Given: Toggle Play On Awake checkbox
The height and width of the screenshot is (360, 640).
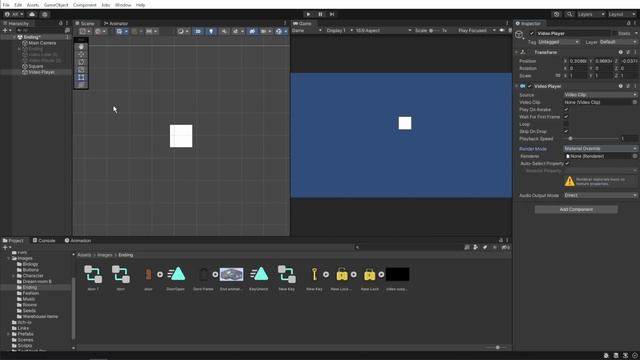Looking at the screenshot, I should click(566, 109).
